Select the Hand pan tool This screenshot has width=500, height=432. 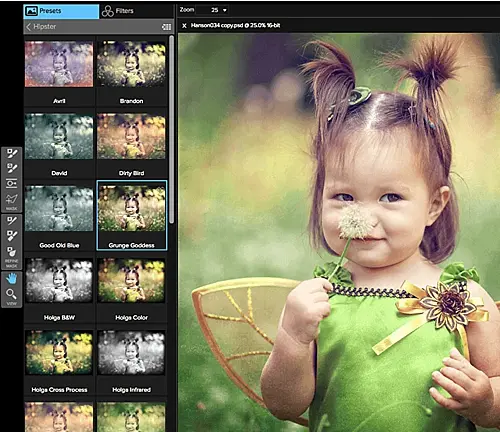pyautogui.click(x=11, y=278)
